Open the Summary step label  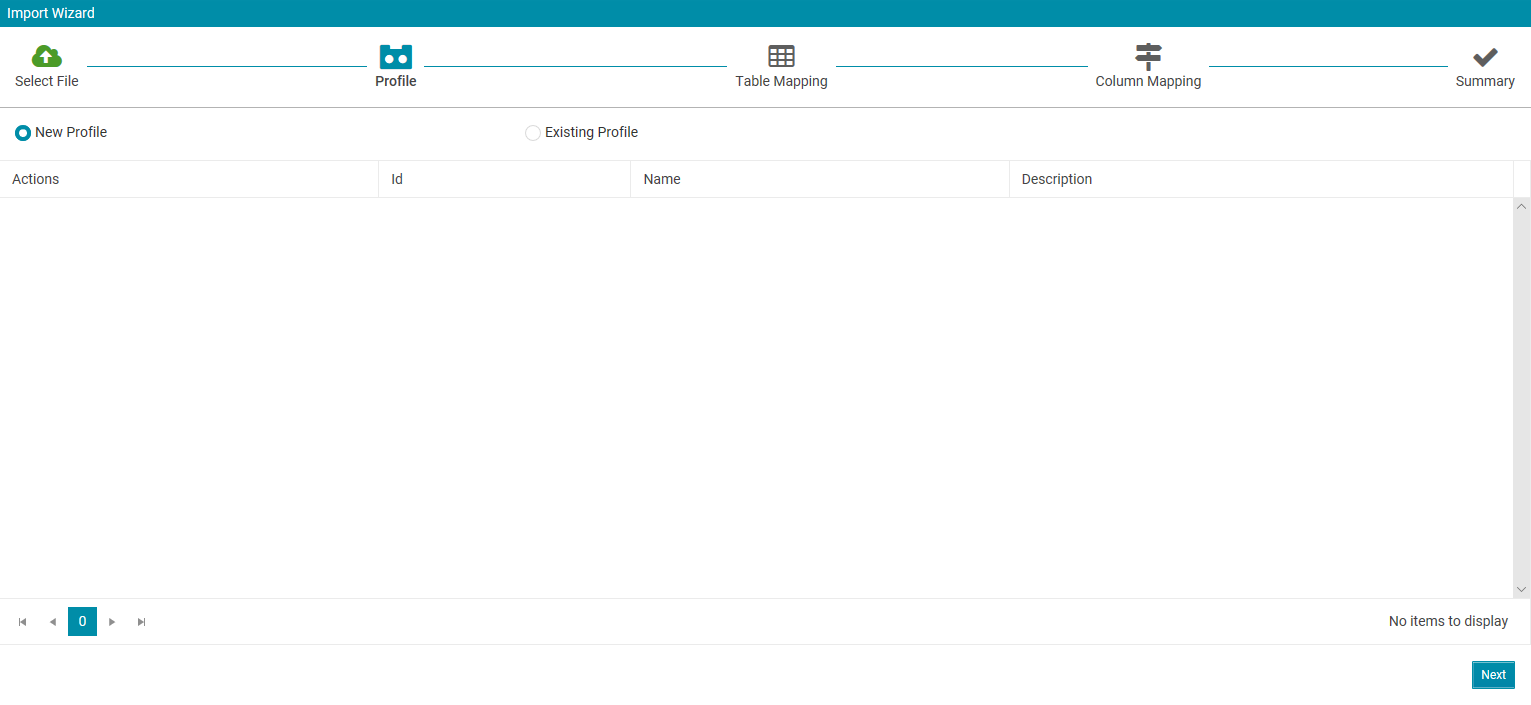tap(1485, 81)
